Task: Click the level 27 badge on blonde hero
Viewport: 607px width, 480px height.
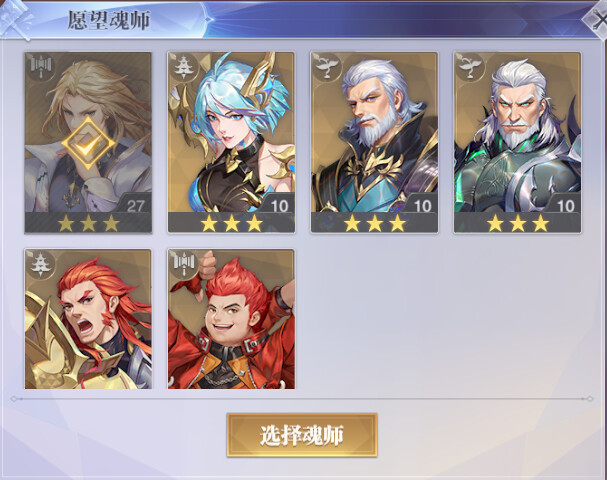Action: pyautogui.click(x=135, y=205)
